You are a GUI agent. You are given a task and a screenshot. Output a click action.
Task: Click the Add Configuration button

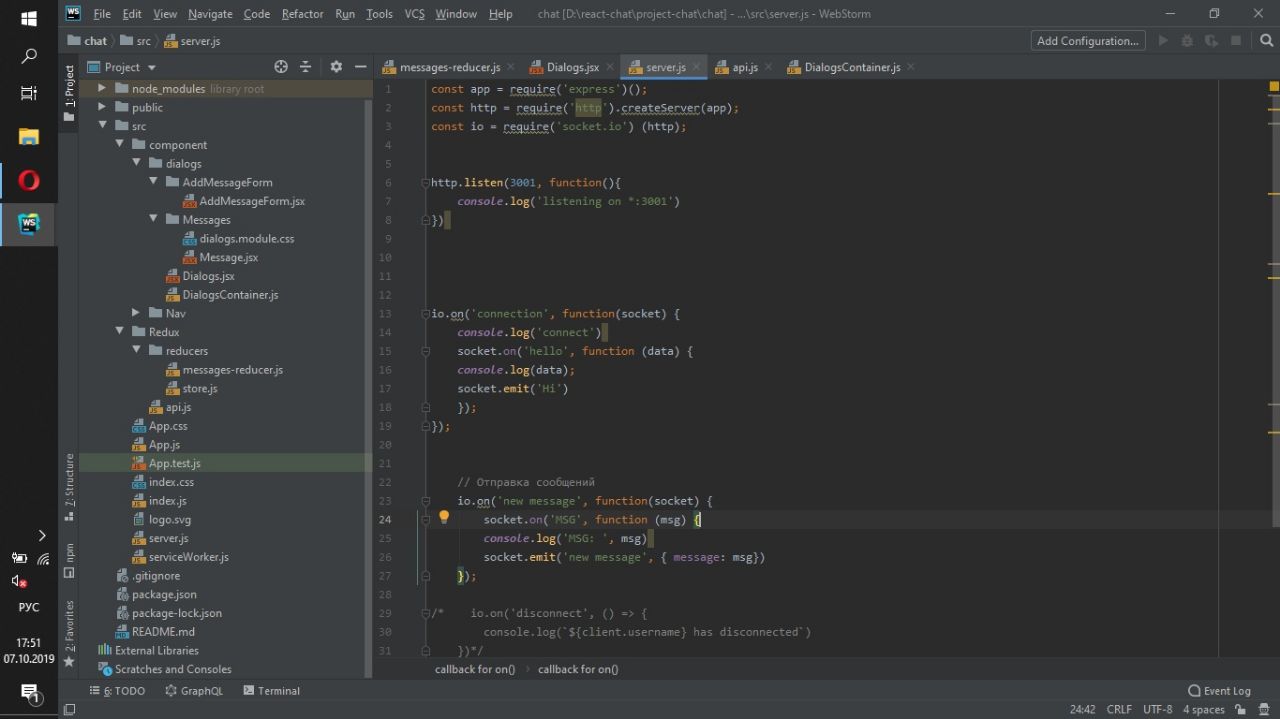click(x=1088, y=41)
